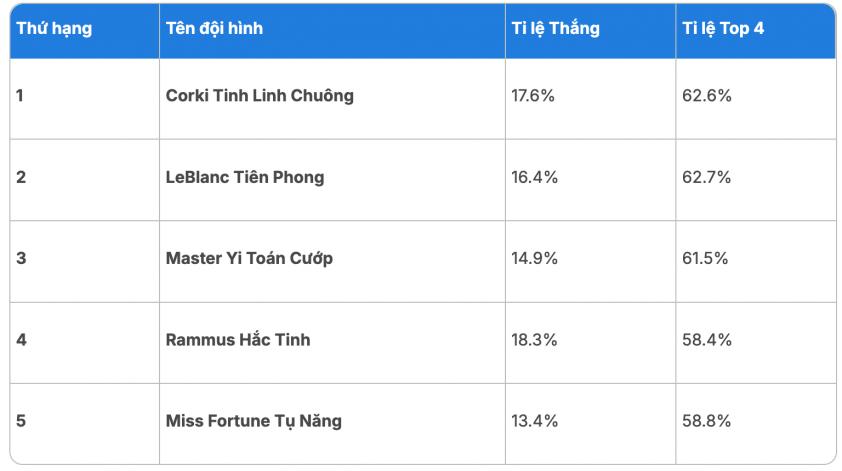The height and width of the screenshot is (471, 842).
Task: Select the 62.6% Top 4 rate cell
Action: (705, 96)
